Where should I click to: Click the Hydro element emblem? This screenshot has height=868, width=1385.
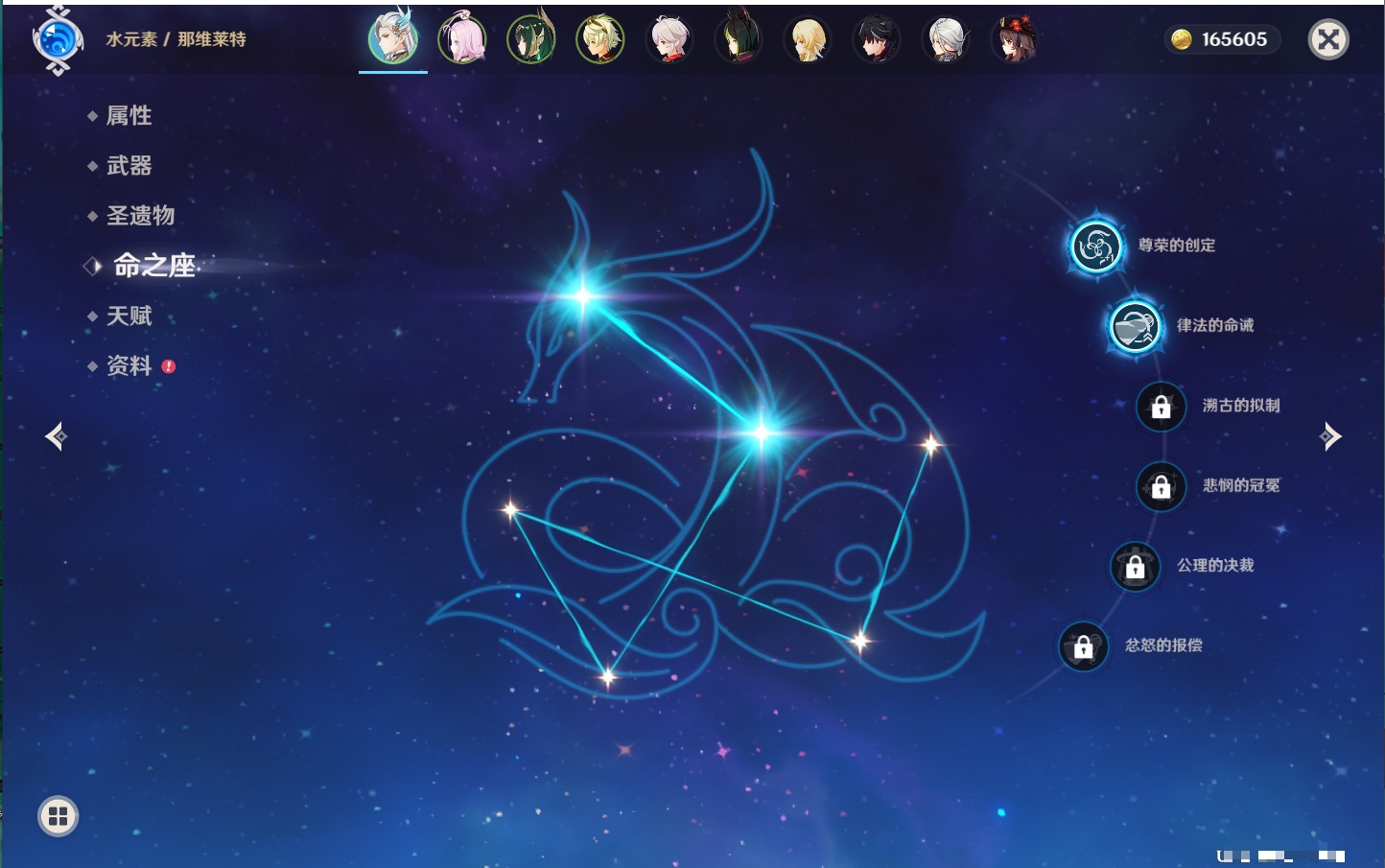pos(58,39)
